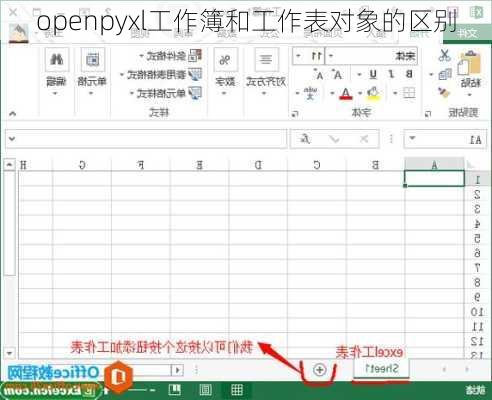Click the formula bar cancel X
Screen dimensions: 492x400
(364, 139)
